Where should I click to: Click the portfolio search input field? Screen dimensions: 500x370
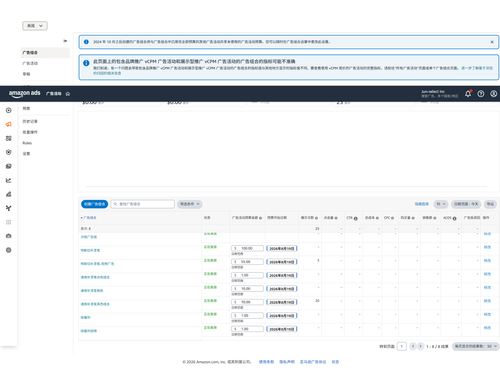pyautogui.click(x=143, y=204)
